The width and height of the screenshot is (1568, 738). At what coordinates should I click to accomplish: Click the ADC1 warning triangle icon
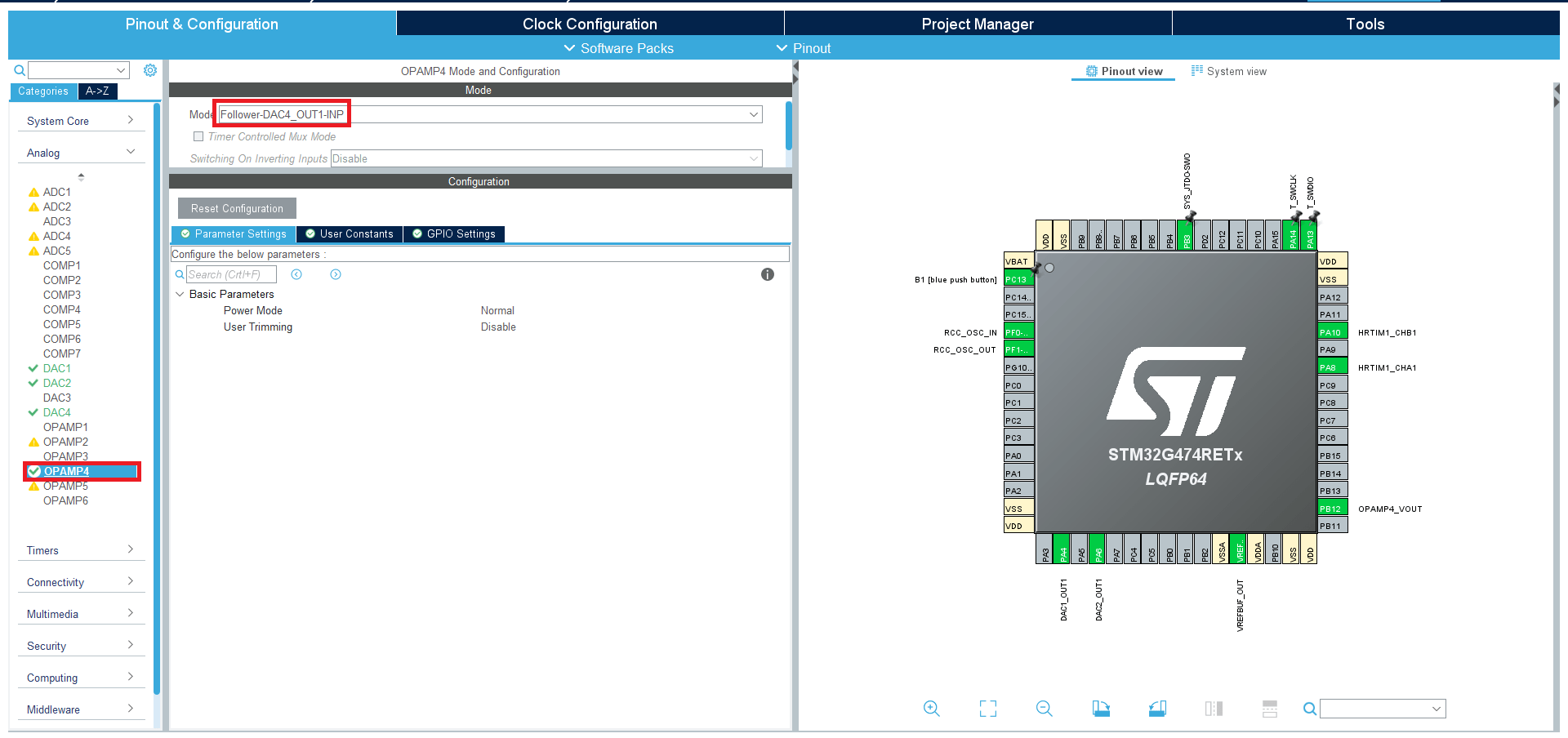coord(33,193)
